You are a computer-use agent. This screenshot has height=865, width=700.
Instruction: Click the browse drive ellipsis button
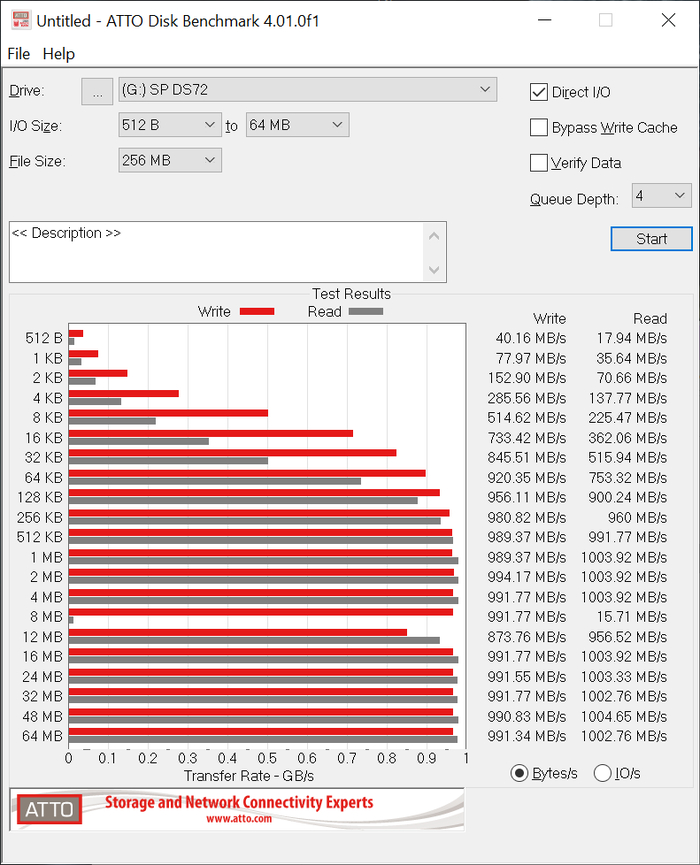pos(96,91)
